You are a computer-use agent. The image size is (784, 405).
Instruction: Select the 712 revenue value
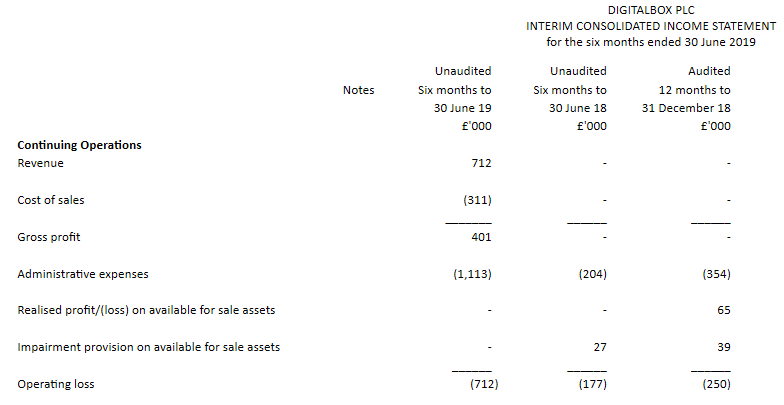coord(481,163)
